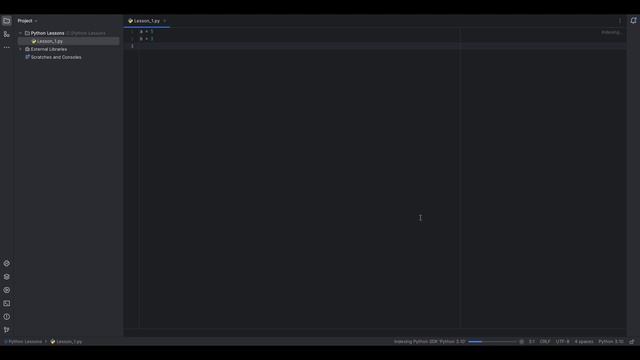Open the Problems tool window icon

point(7,317)
